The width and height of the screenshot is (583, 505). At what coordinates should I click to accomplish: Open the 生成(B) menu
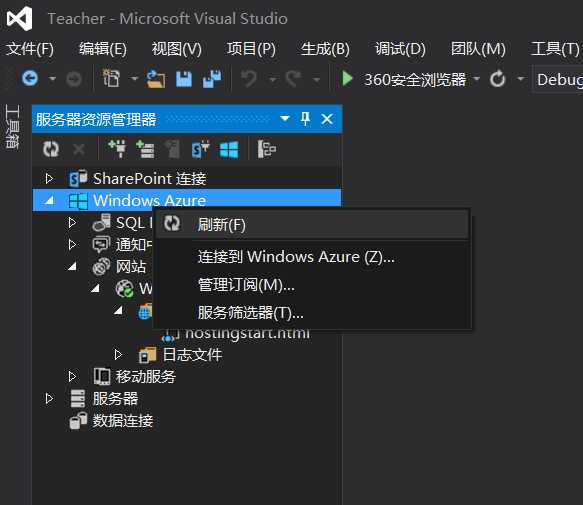pos(325,49)
